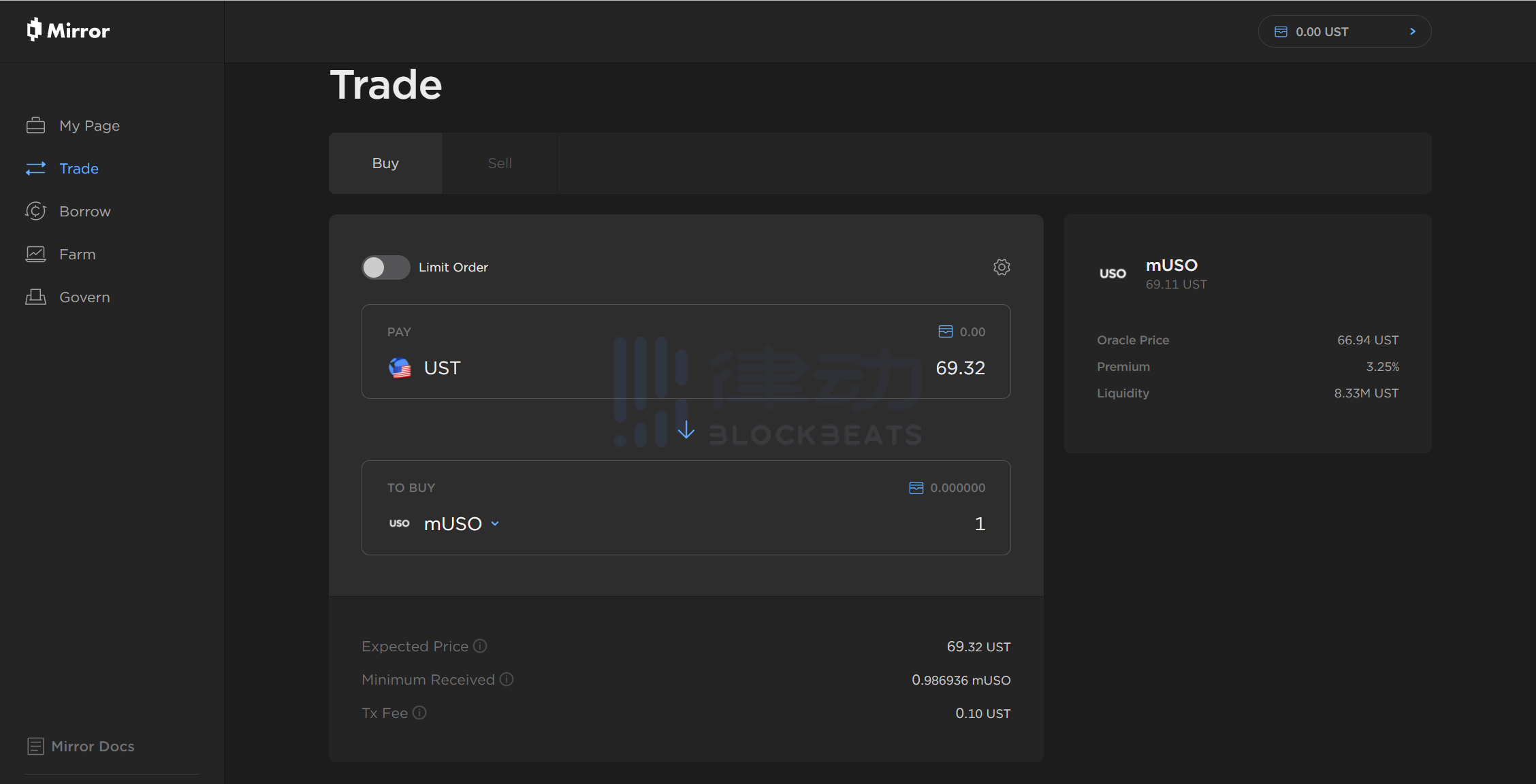1536x784 pixels.
Task: Click the TO BUY balance 0.000000
Action: 957,487
